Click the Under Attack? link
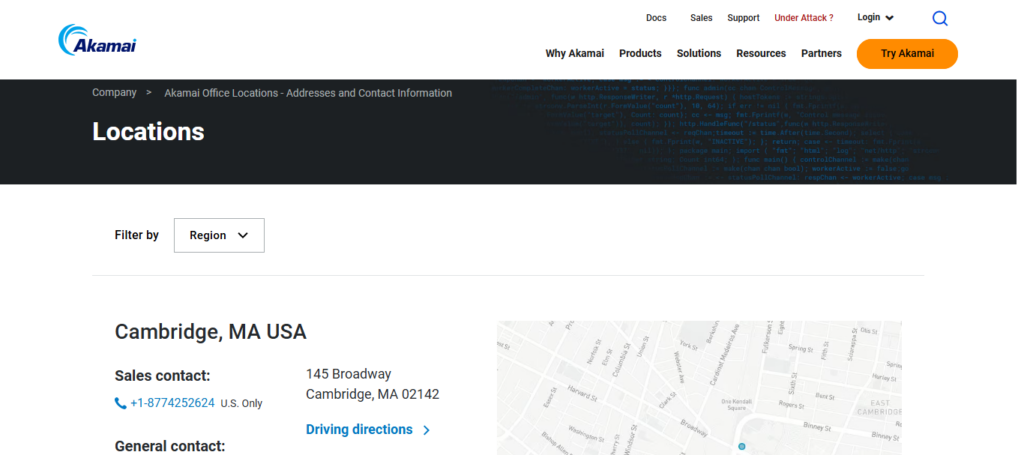Screen dimensions: 1024x455 [804, 18]
